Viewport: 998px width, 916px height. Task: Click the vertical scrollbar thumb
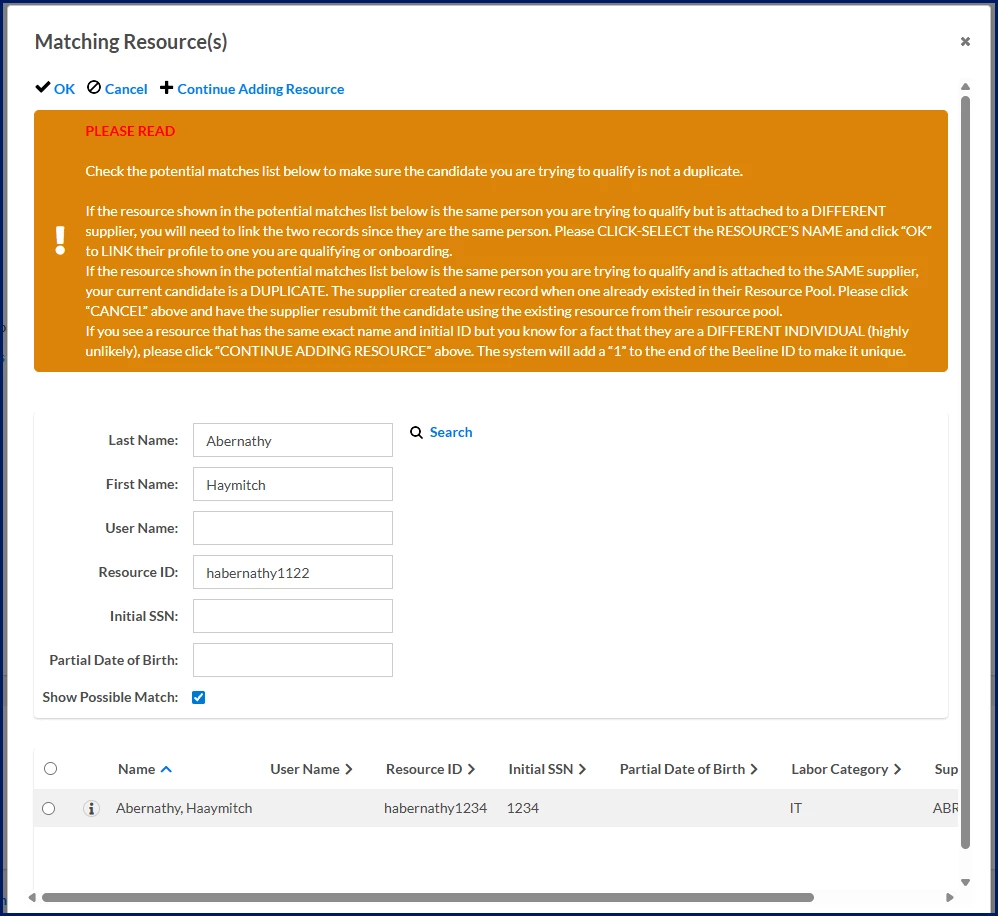965,472
